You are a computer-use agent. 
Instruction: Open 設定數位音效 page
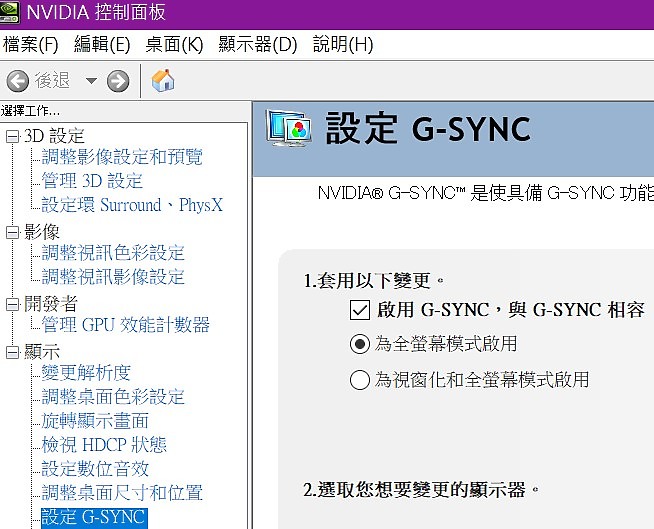pos(95,469)
